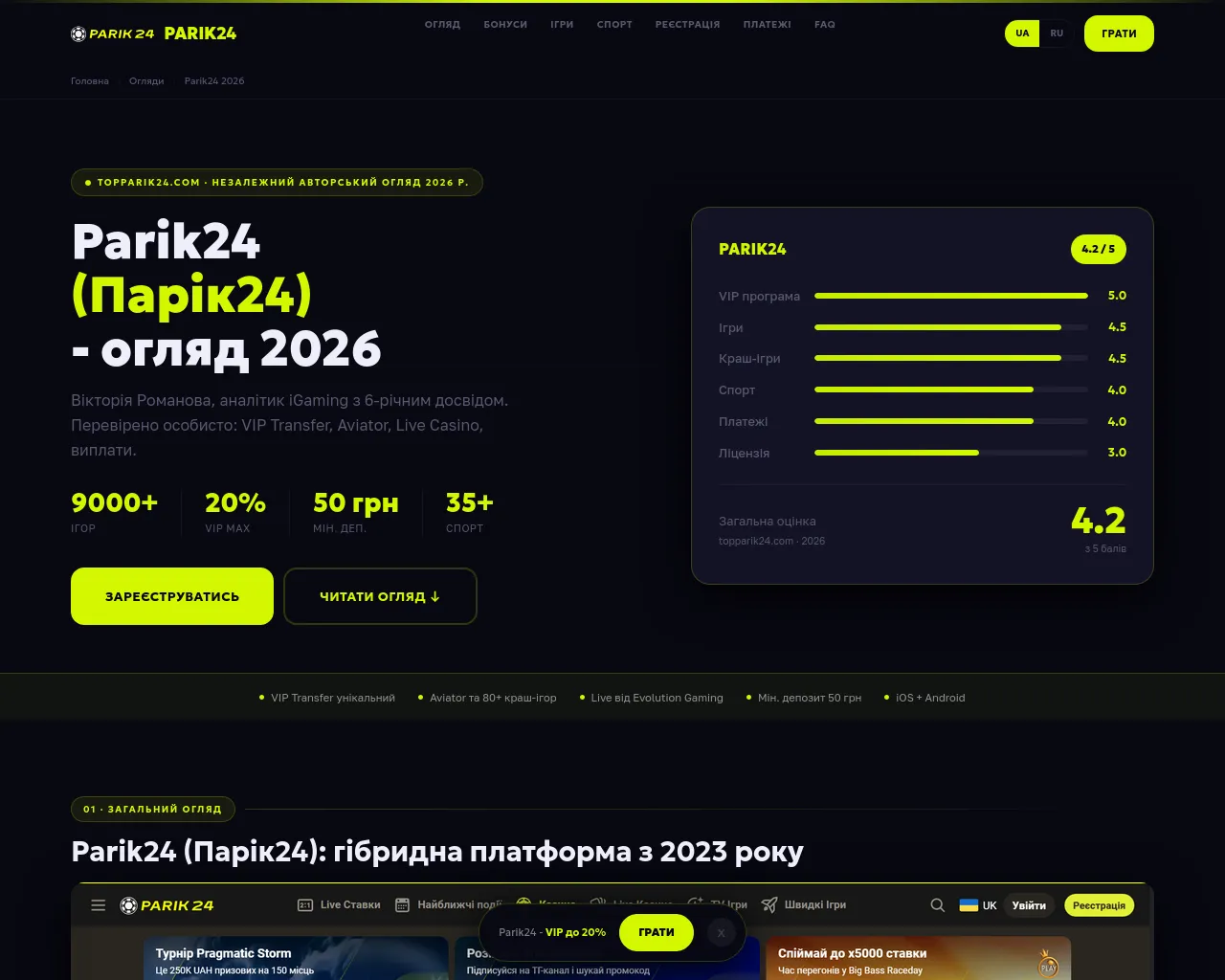This screenshot has height=980, width=1225.
Task: Click the large 4.2 overall score
Action: pos(1099,521)
